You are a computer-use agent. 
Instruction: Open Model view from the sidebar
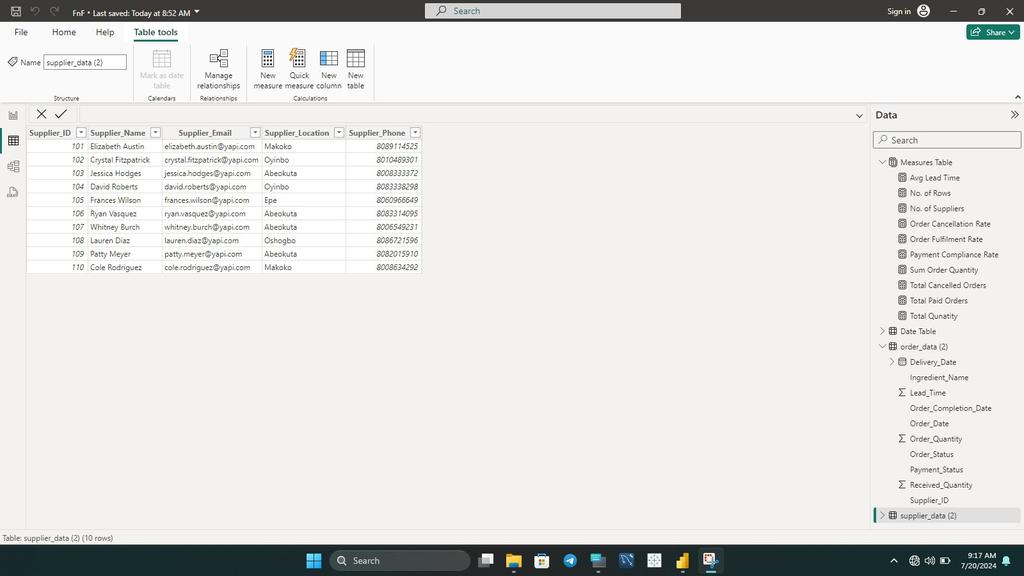point(13,166)
